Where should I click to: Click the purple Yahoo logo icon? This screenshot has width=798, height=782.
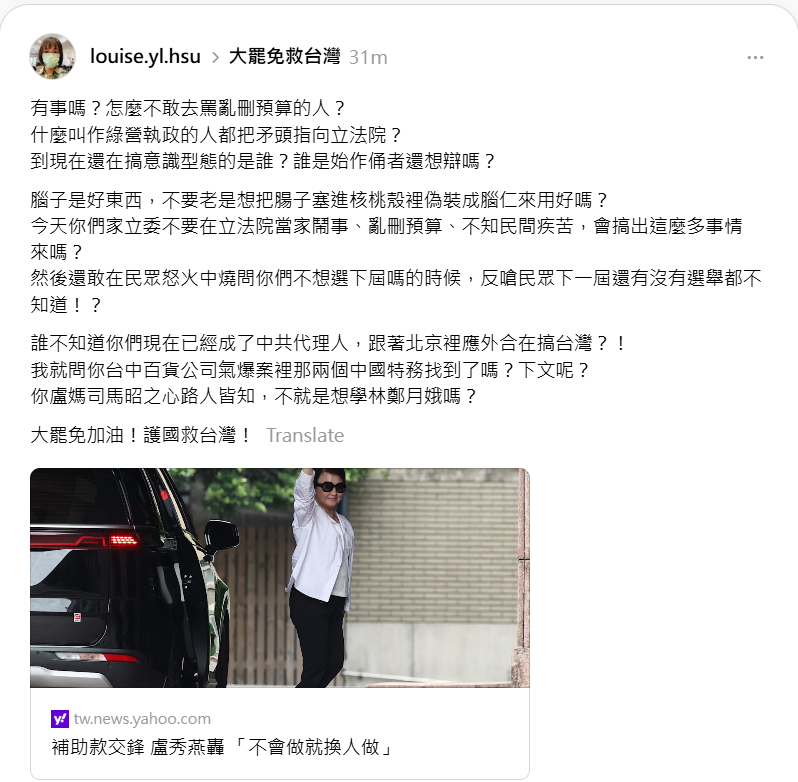pos(60,719)
